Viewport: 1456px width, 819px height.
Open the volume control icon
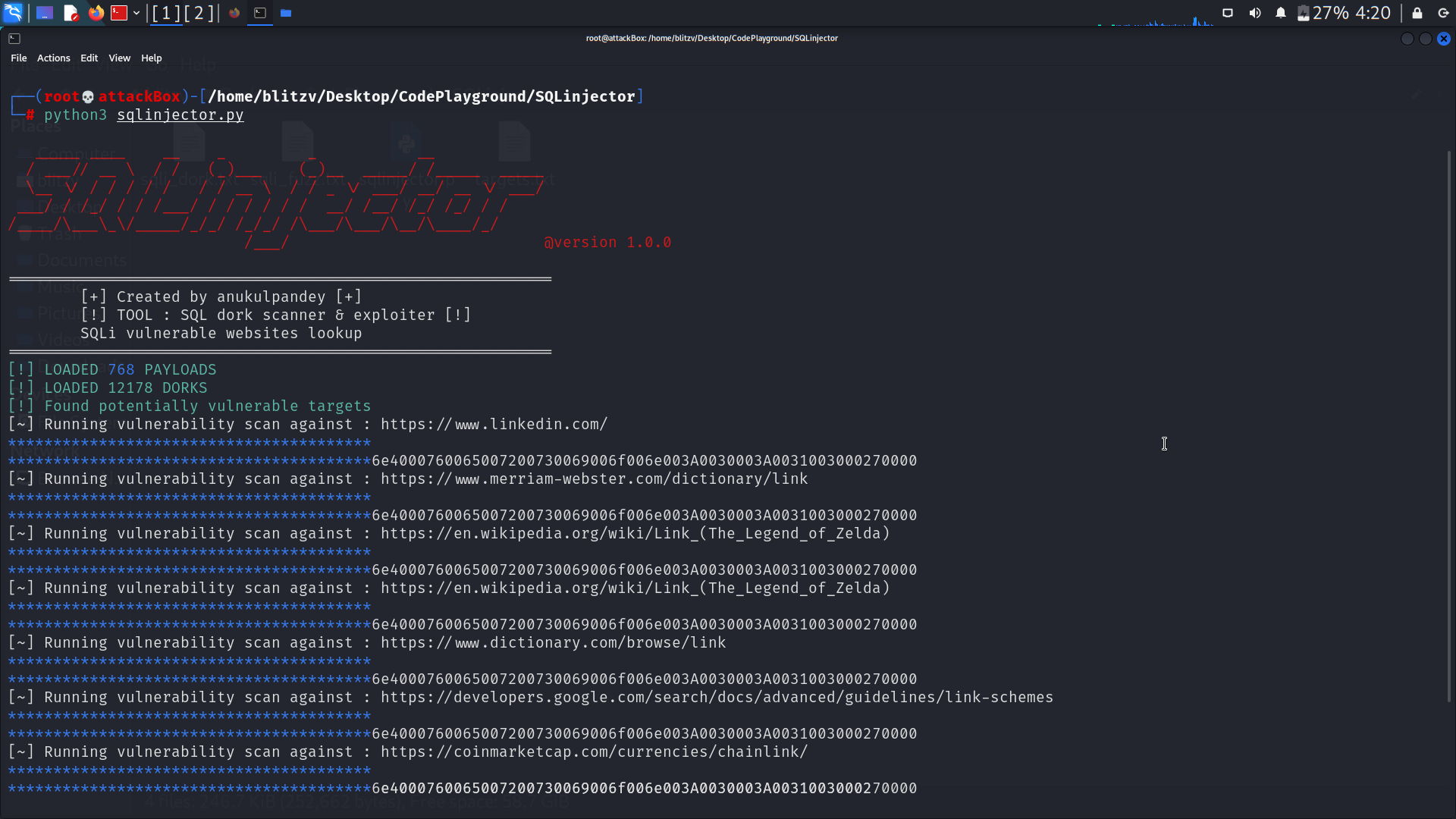[1255, 13]
